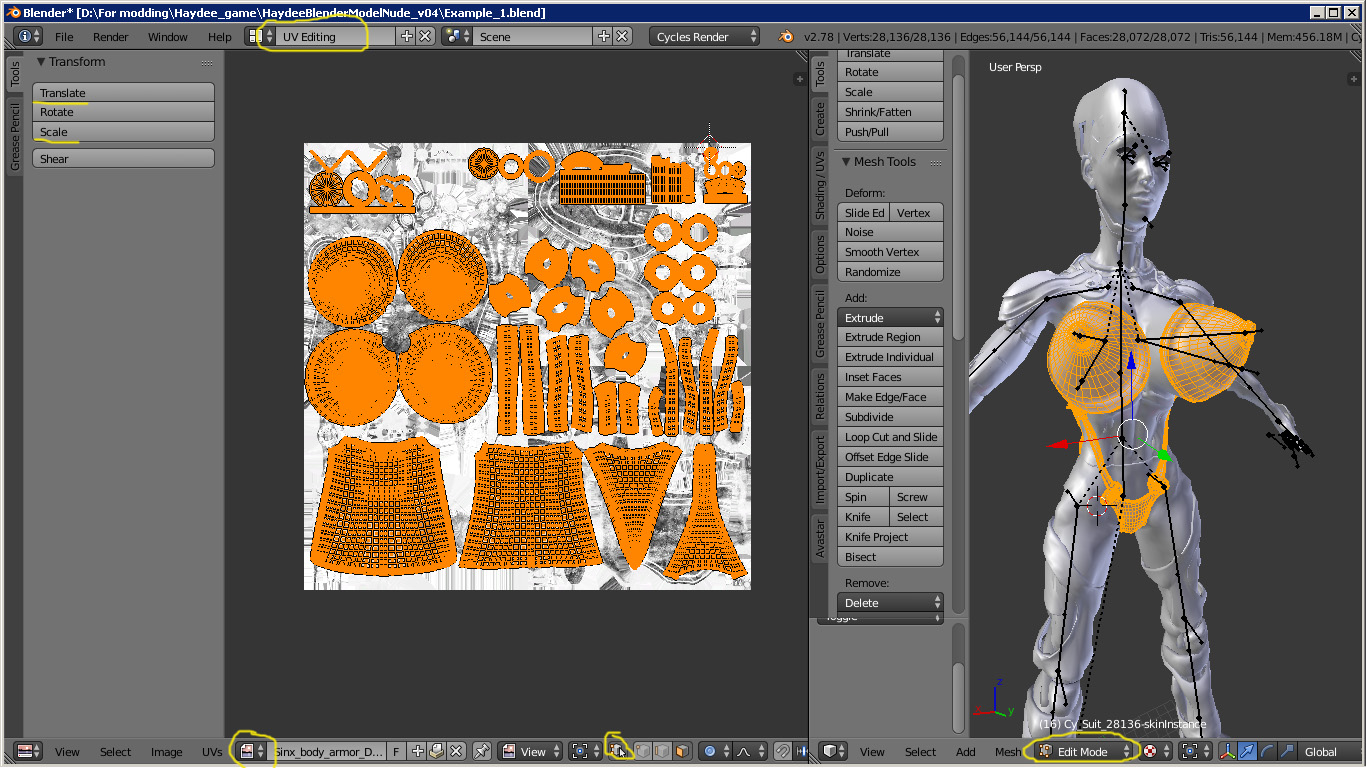Add a new image in UV editor
The width and height of the screenshot is (1366, 768).
[418, 751]
